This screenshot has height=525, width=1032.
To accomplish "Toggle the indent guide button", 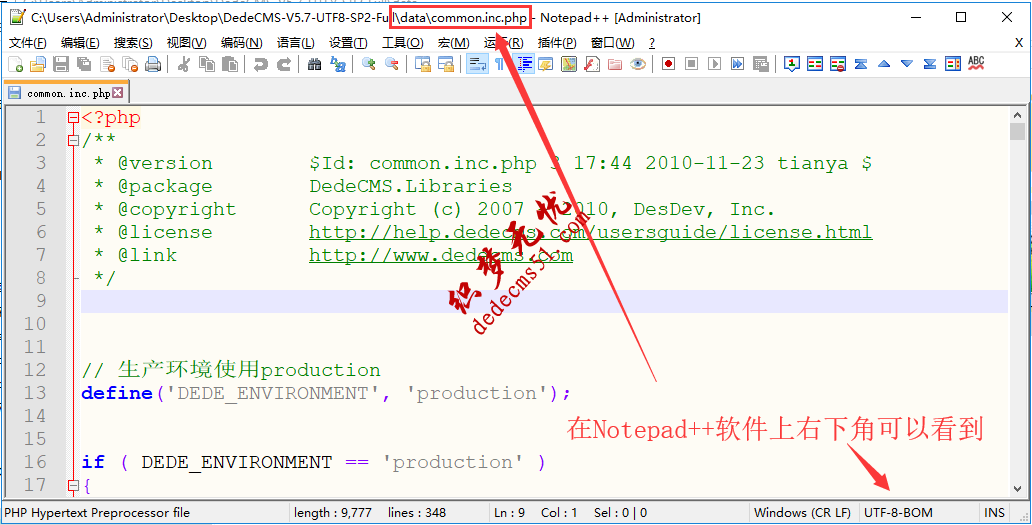I will pos(523,64).
